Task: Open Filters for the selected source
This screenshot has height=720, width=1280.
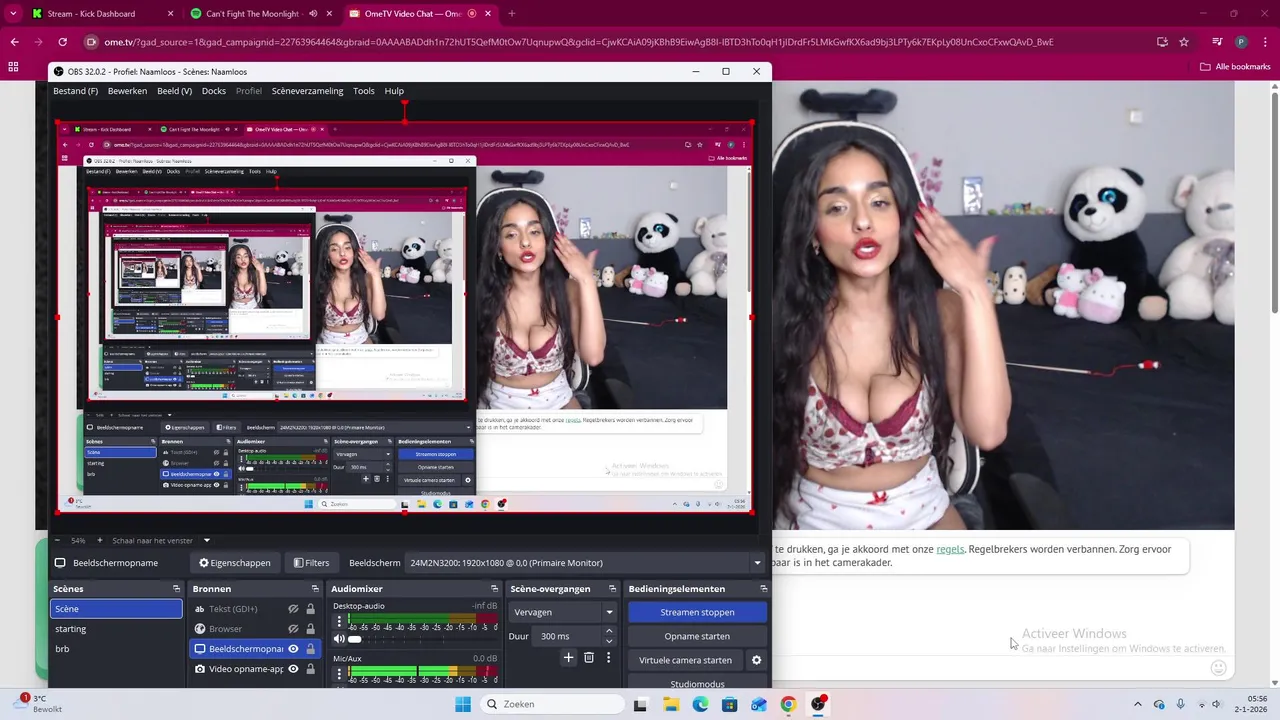Action: point(311,563)
